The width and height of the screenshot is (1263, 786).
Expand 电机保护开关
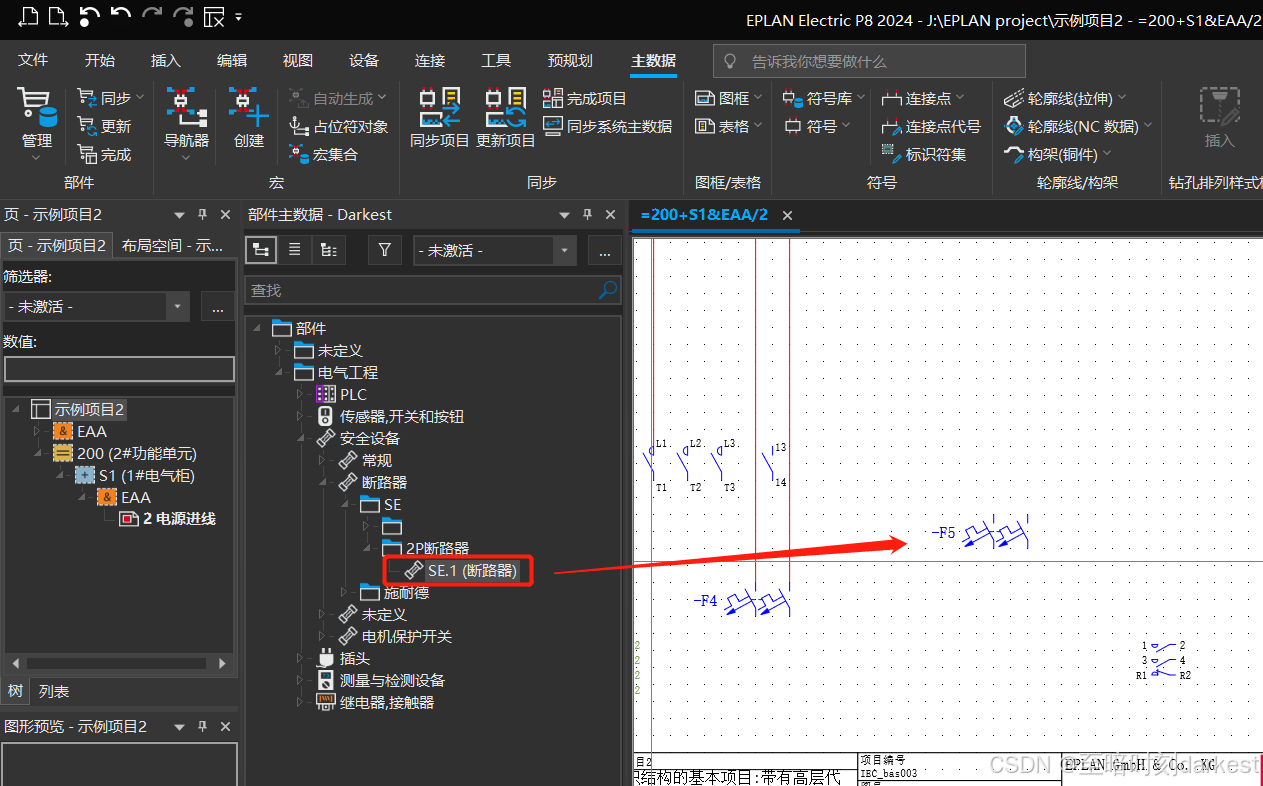322,637
